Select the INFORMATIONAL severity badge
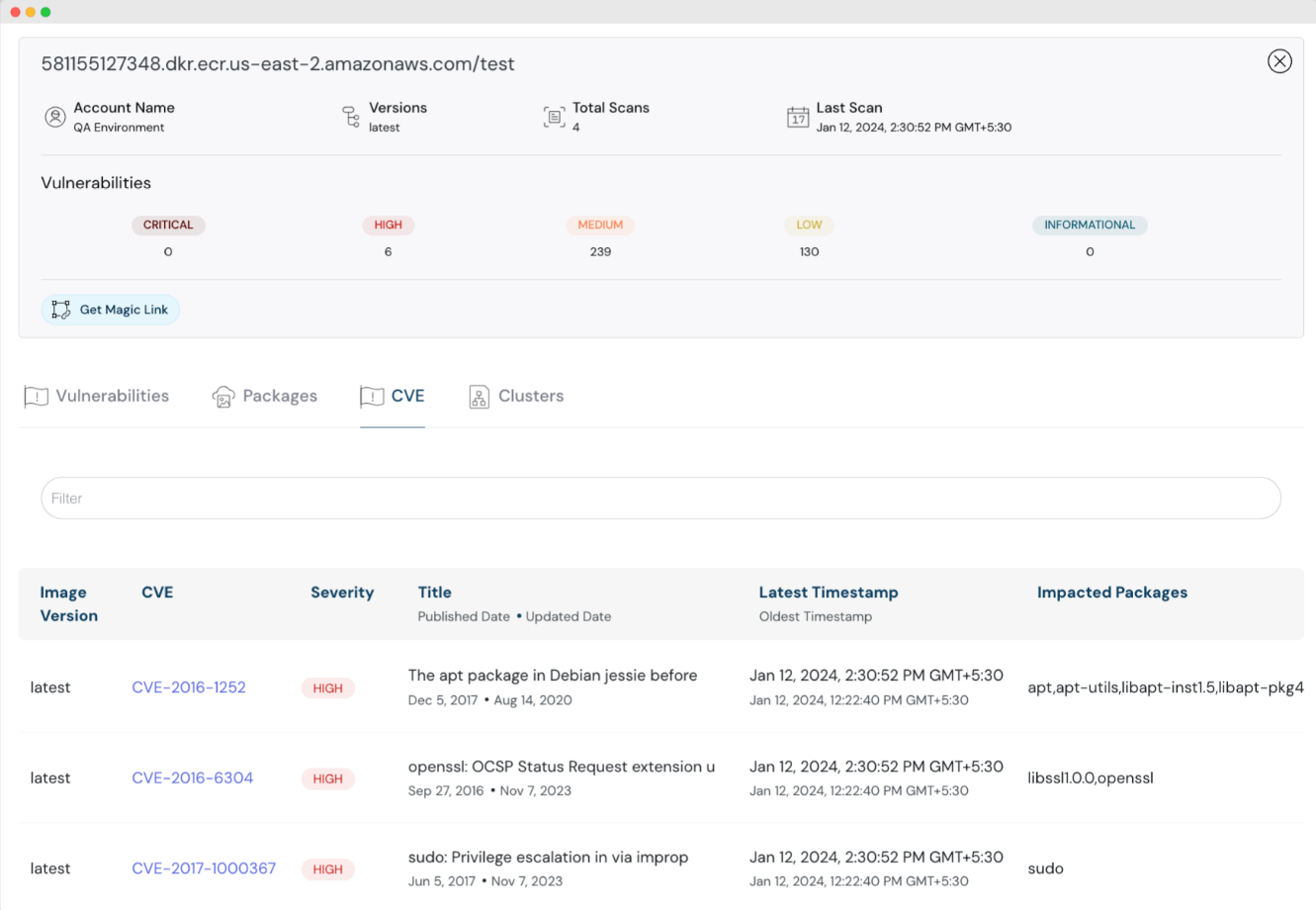 click(x=1090, y=225)
